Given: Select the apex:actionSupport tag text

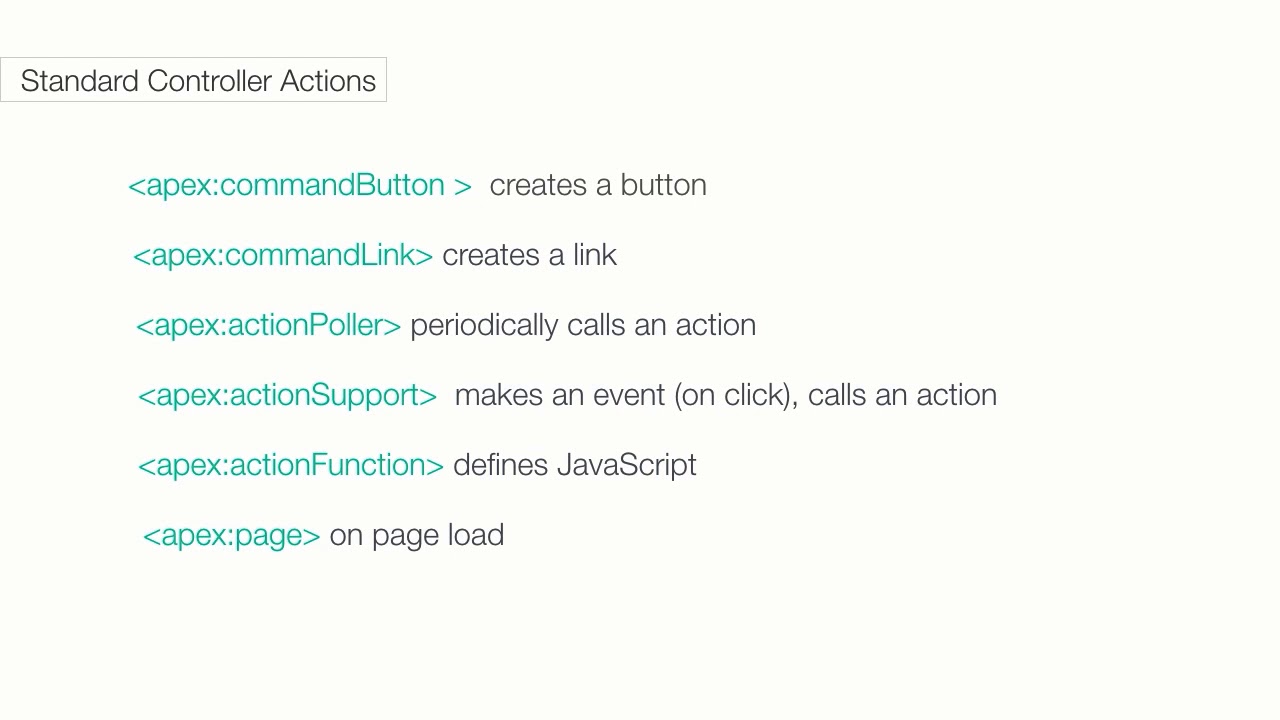Looking at the screenshot, I should [288, 396].
